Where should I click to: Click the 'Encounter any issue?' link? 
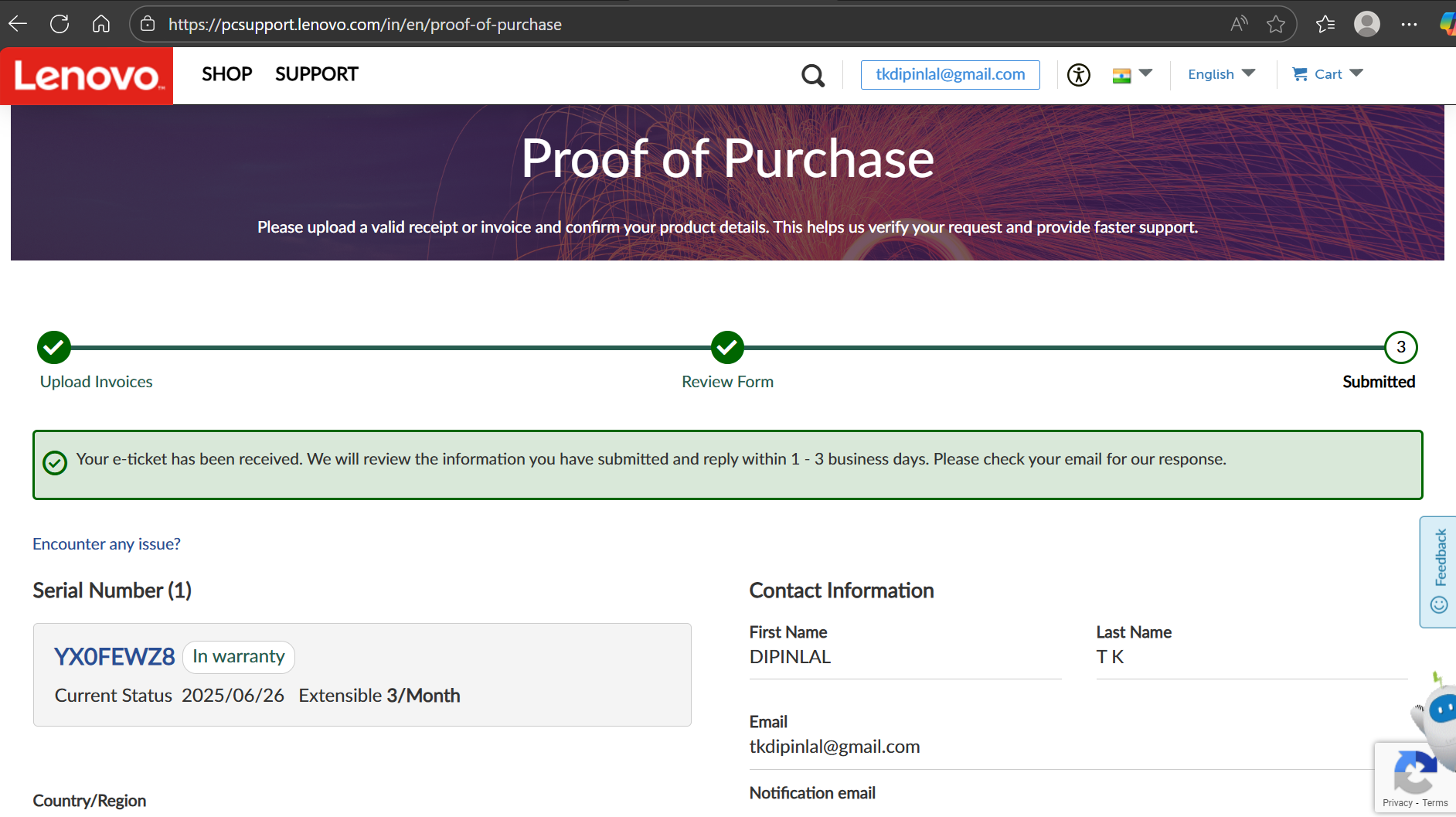[107, 544]
